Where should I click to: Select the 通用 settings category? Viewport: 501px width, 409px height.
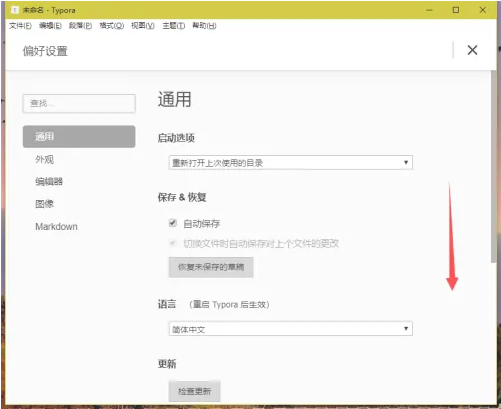click(79, 136)
